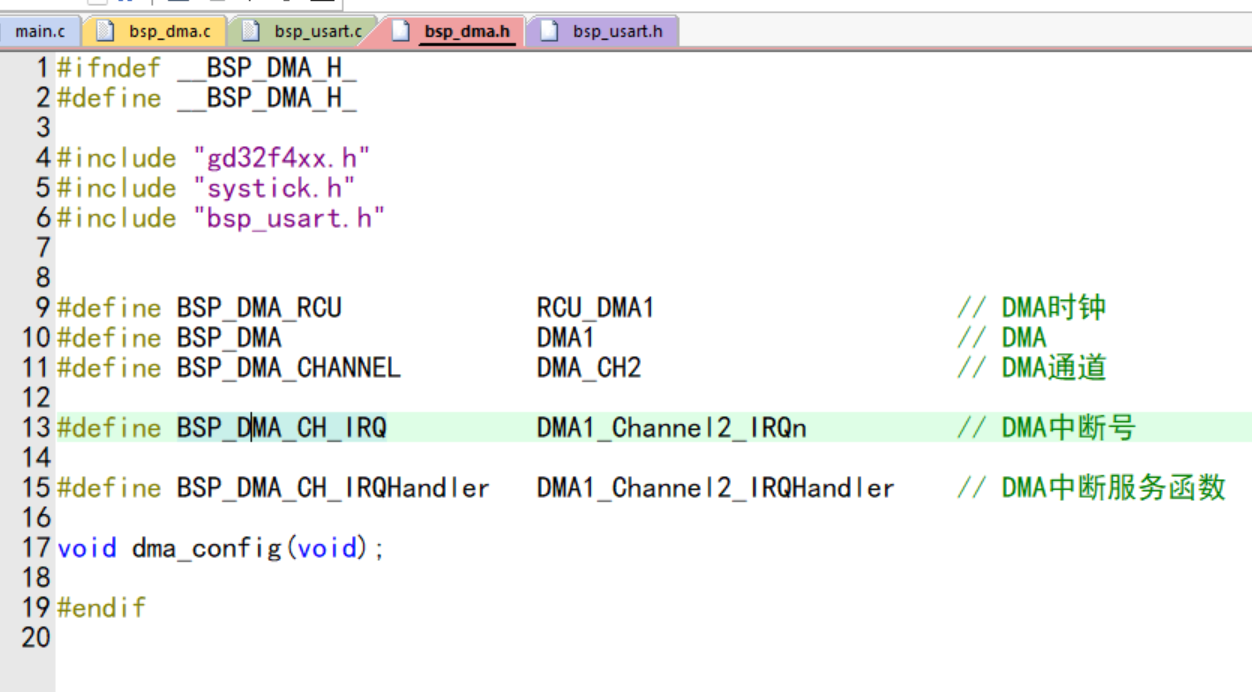Viewport: 1252px width, 692px height.
Task: Click the document icon on bsp_usart.h tab
Action: [549, 31]
